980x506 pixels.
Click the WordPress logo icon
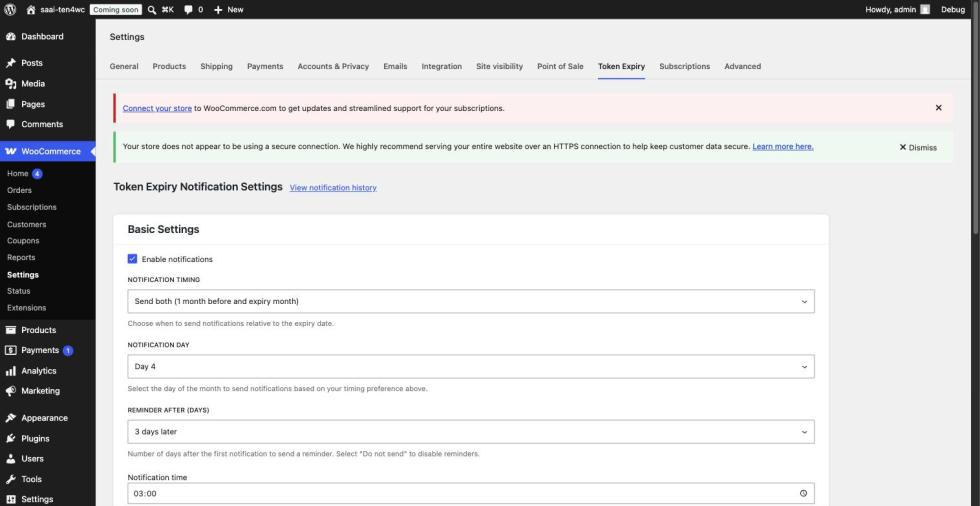click(10, 9)
